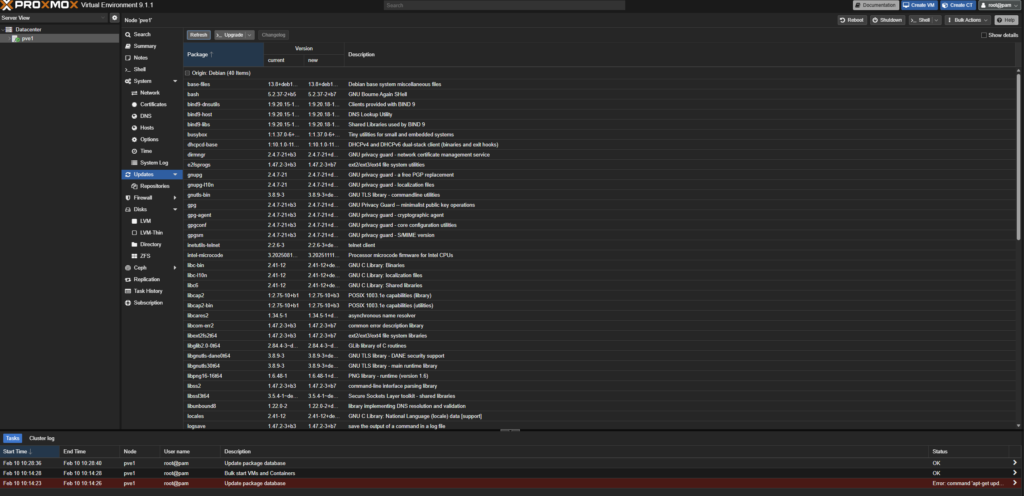
Task: Open the Certificates page
Action: coord(153,104)
